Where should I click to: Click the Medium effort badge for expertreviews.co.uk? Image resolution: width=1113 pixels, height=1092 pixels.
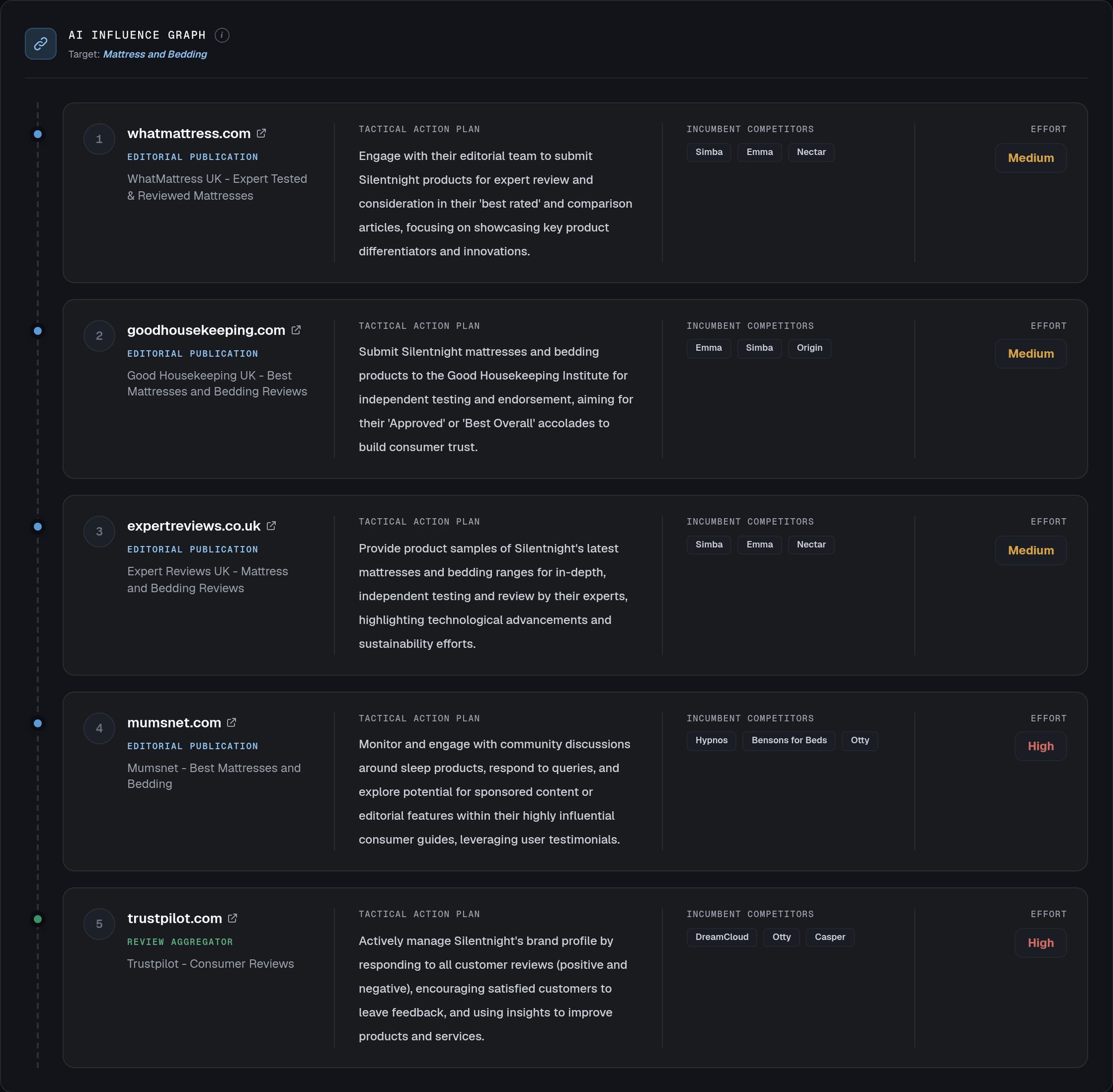(1031, 550)
